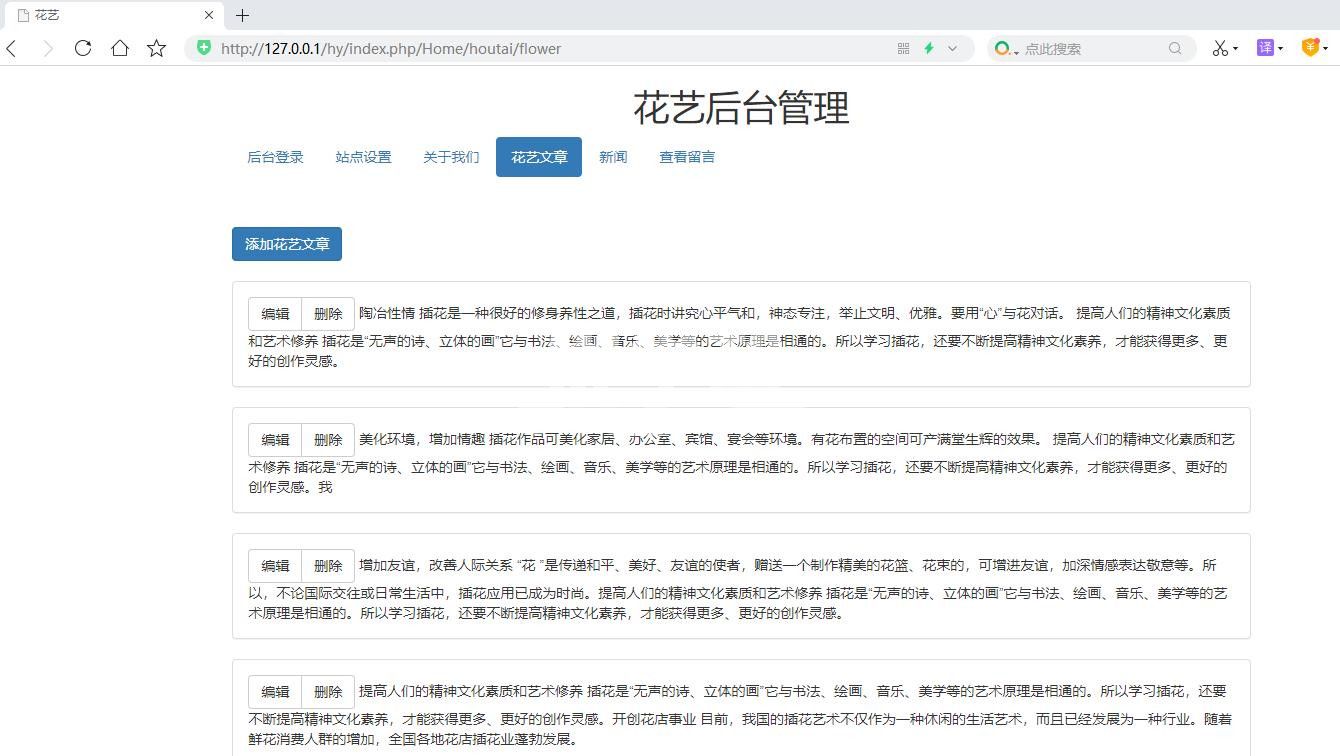This screenshot has width=1340, height=756.
Task: Switch to the 站点设置 nav tab
Action: click(x=363, y=157)
